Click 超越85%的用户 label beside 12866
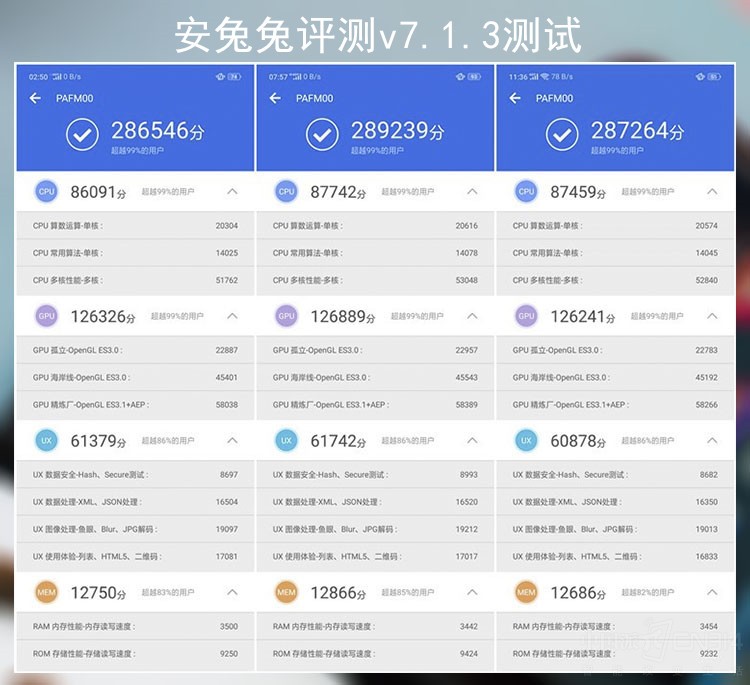This screenshot has height=685, width=750. (x=408, y=593)
